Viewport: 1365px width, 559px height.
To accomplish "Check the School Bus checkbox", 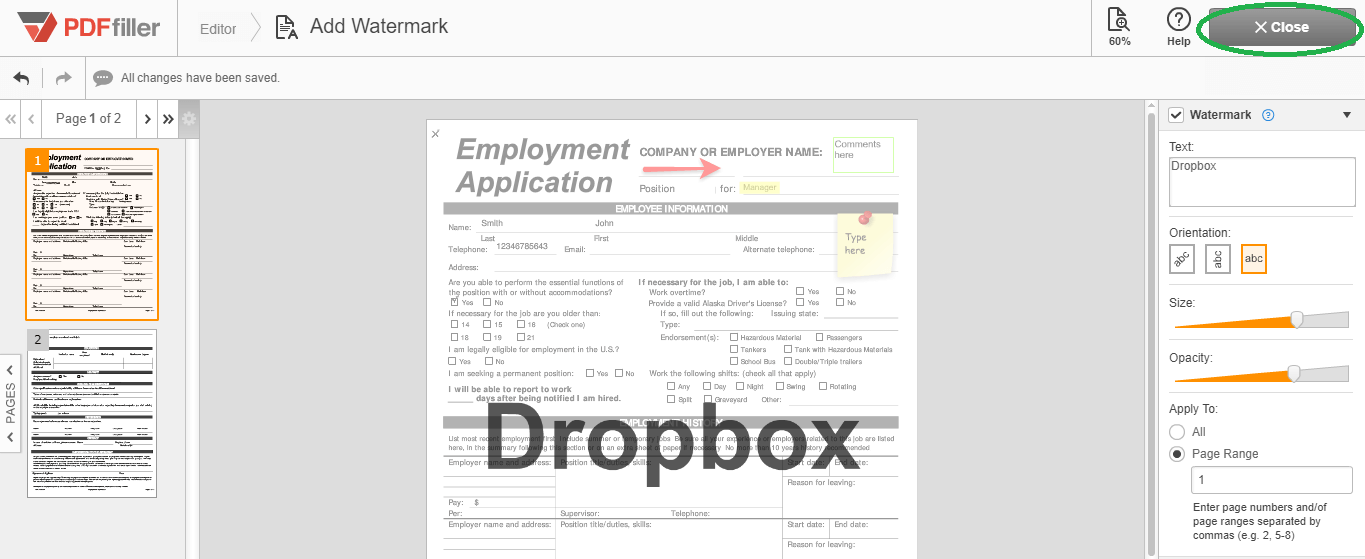I will [x=734, y=361].
